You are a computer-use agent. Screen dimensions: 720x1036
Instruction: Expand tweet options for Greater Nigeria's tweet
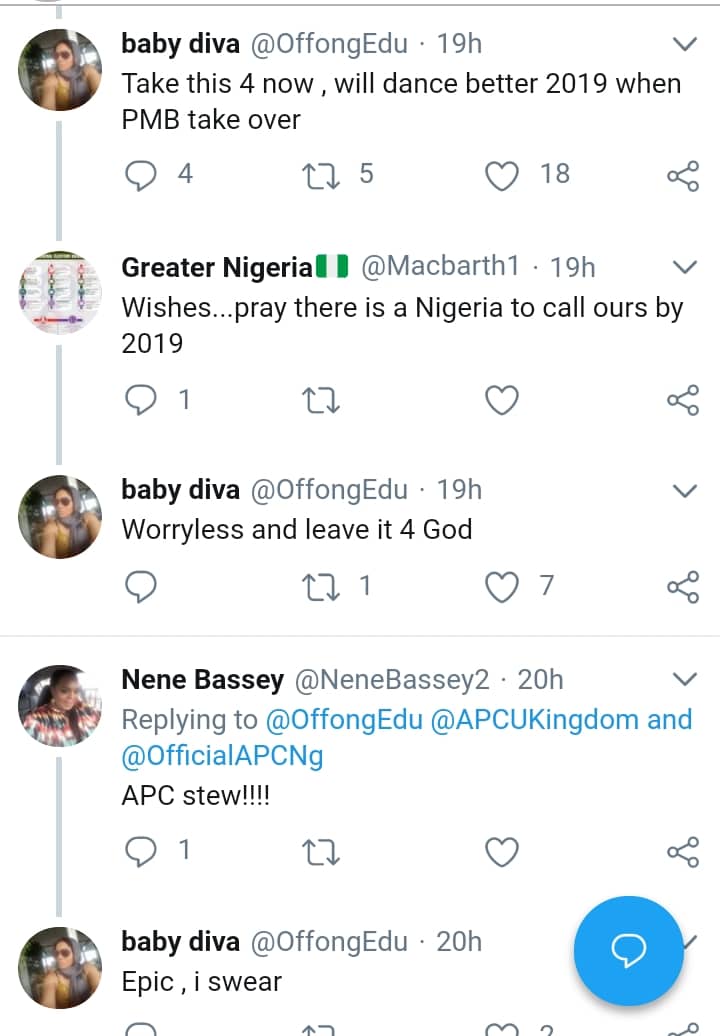[685, 267]
